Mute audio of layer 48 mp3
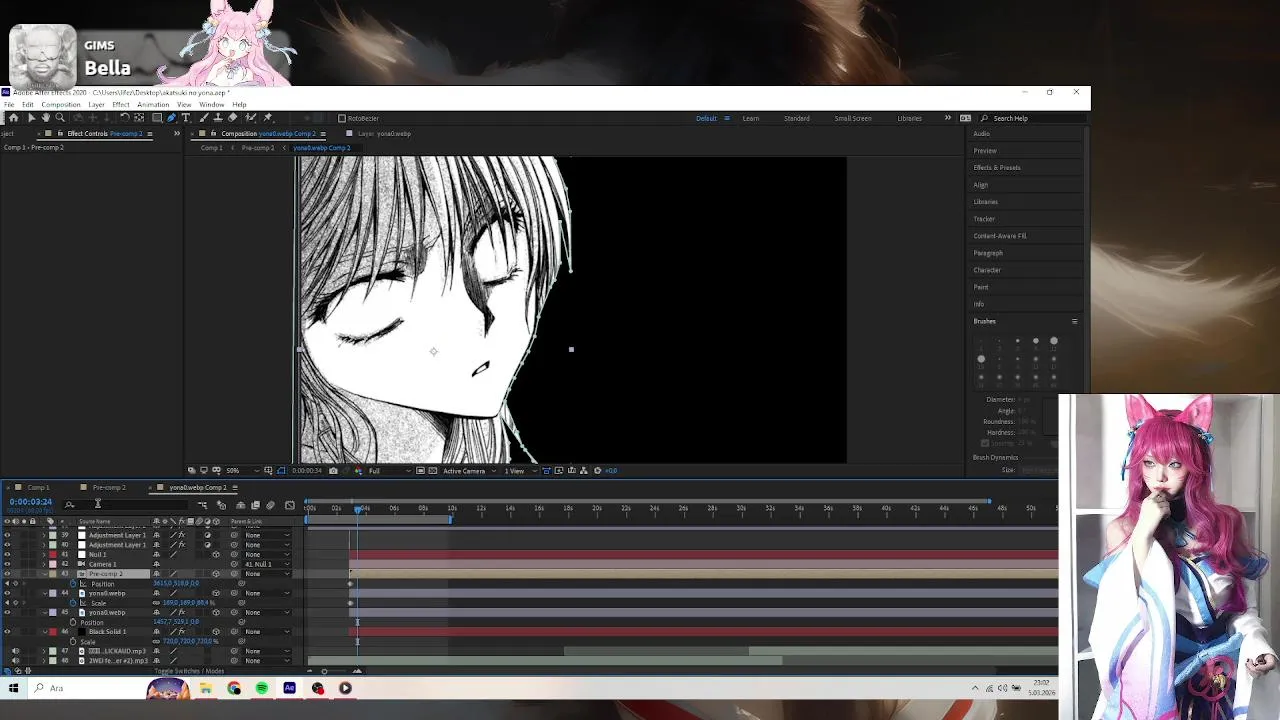The image size is (1280, 720). tap(15, 661)
